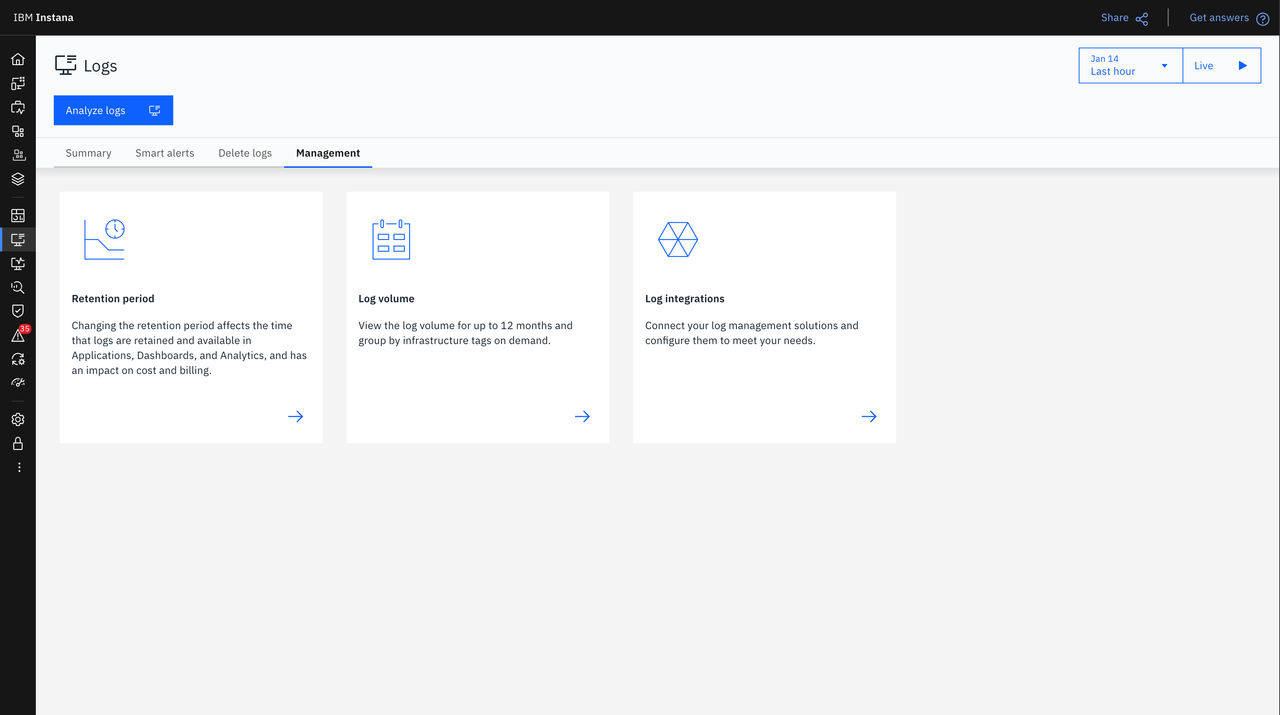
Task: Open the gauge speedometer sidebar icon
Action: 18,383
